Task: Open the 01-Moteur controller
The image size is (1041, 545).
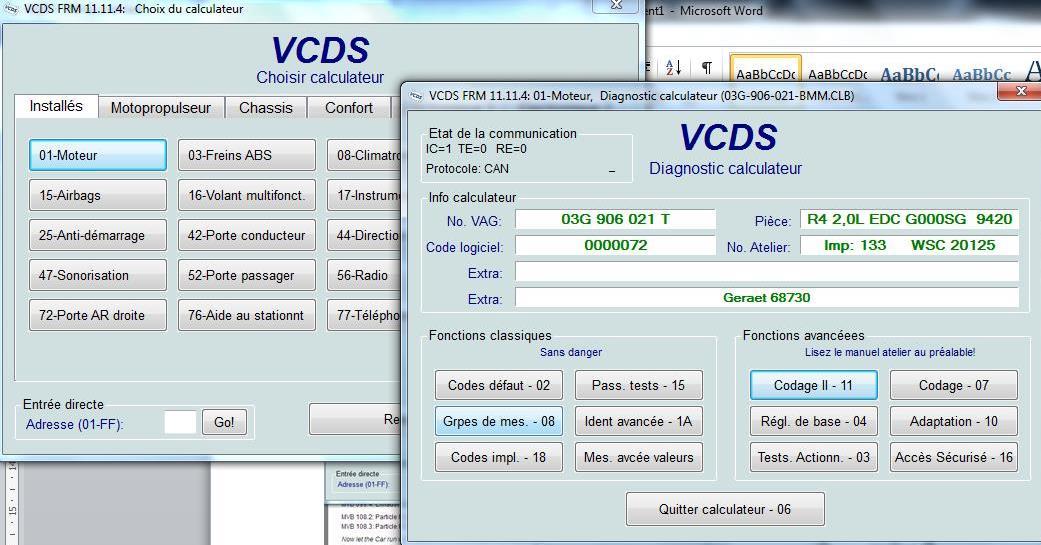Action: point(98,155)
